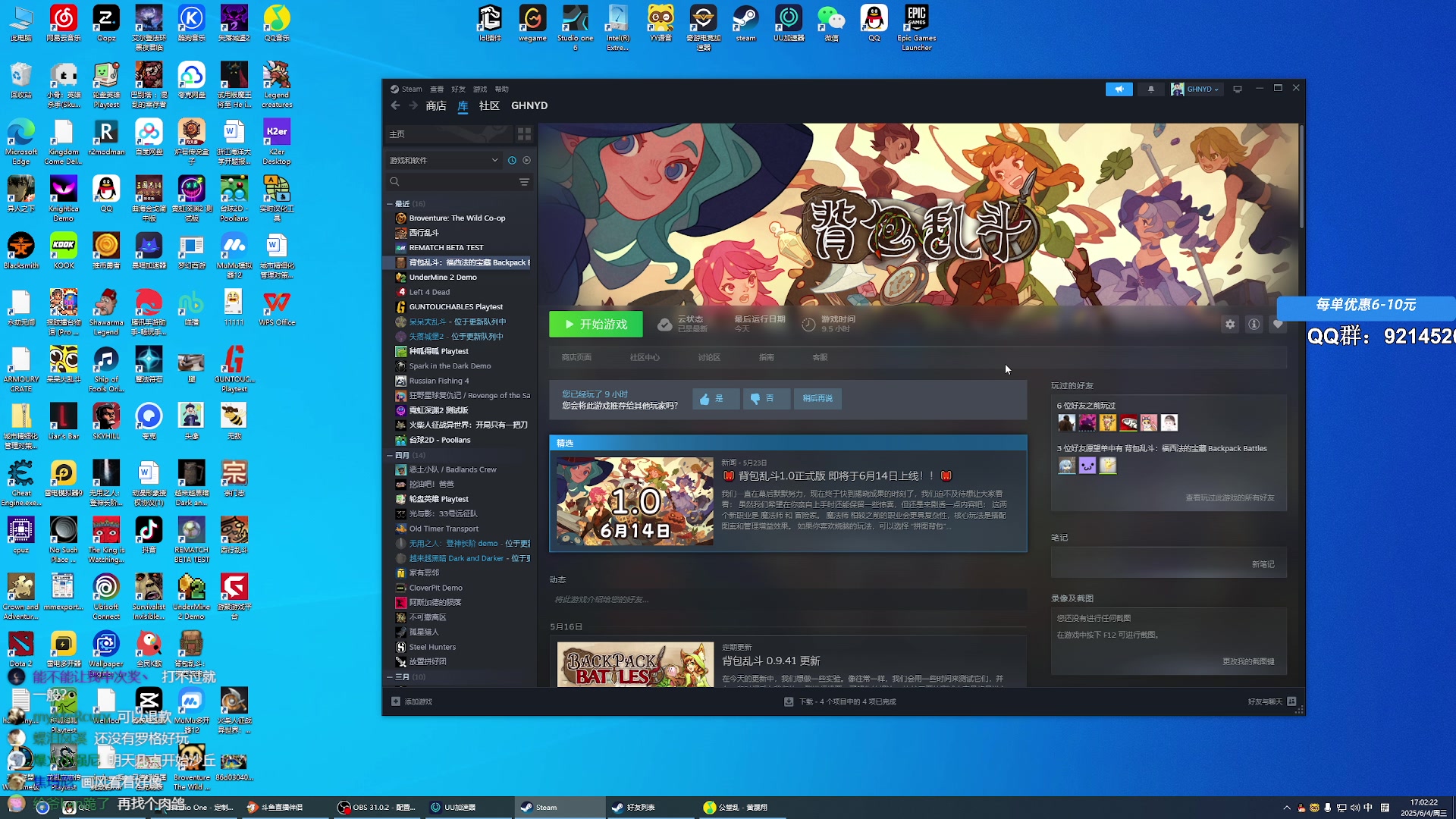Viewport: 1456px width, 819px height.
Task: Open the View menu in Steam
Action: 437,89
